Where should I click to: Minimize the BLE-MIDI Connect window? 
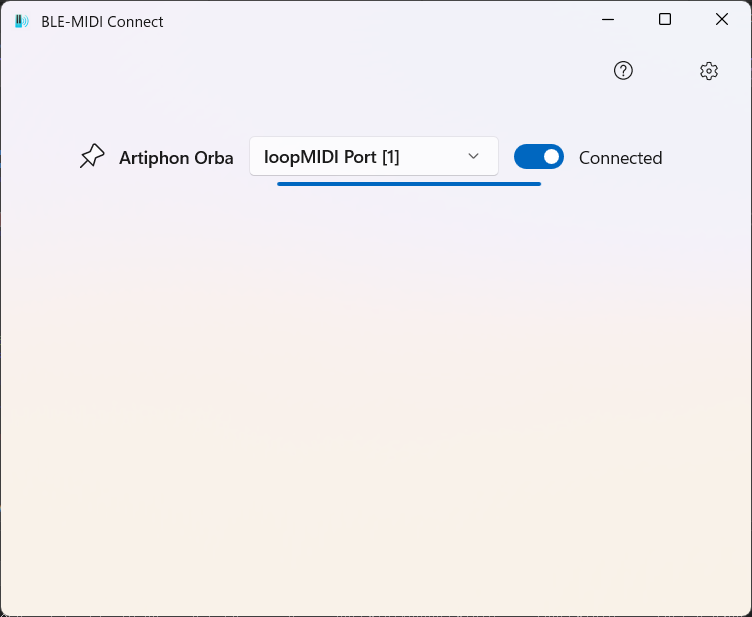click(x=608, y=20)
